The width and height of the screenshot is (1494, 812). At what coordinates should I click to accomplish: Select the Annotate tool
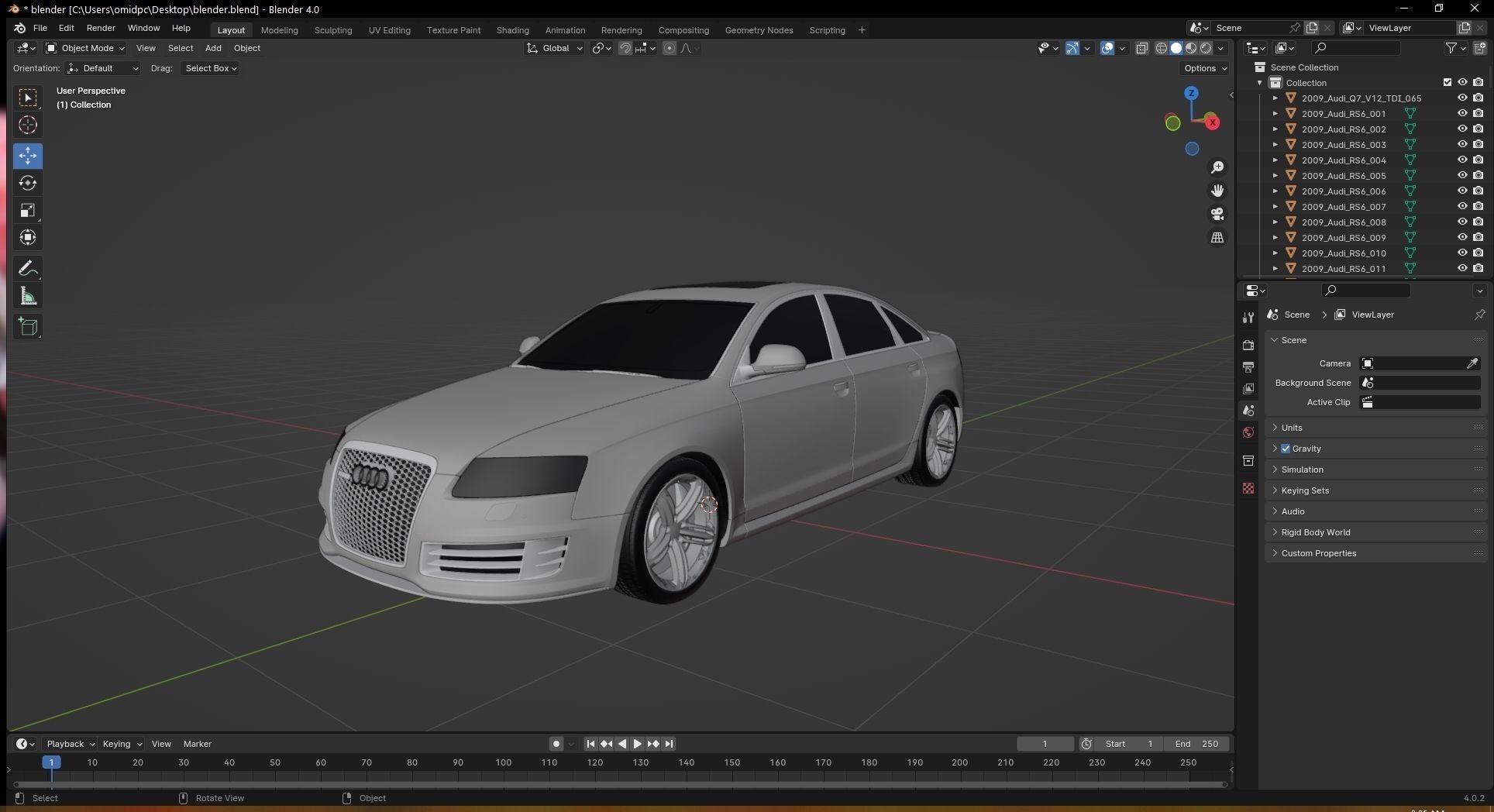pos(28,269)
